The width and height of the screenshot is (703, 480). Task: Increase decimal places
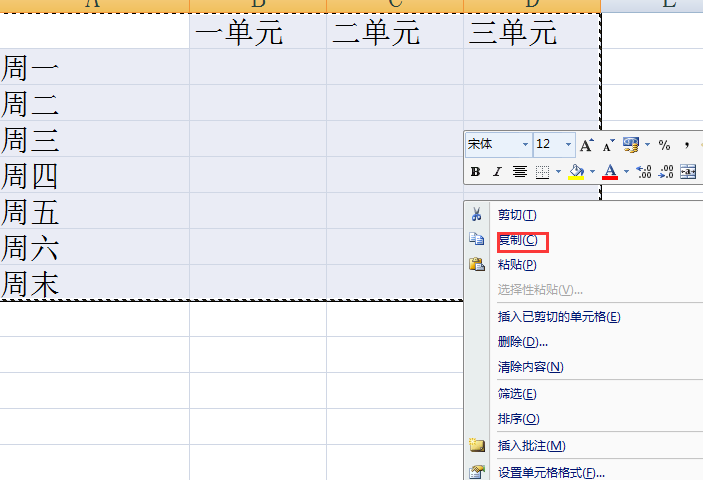644,172
